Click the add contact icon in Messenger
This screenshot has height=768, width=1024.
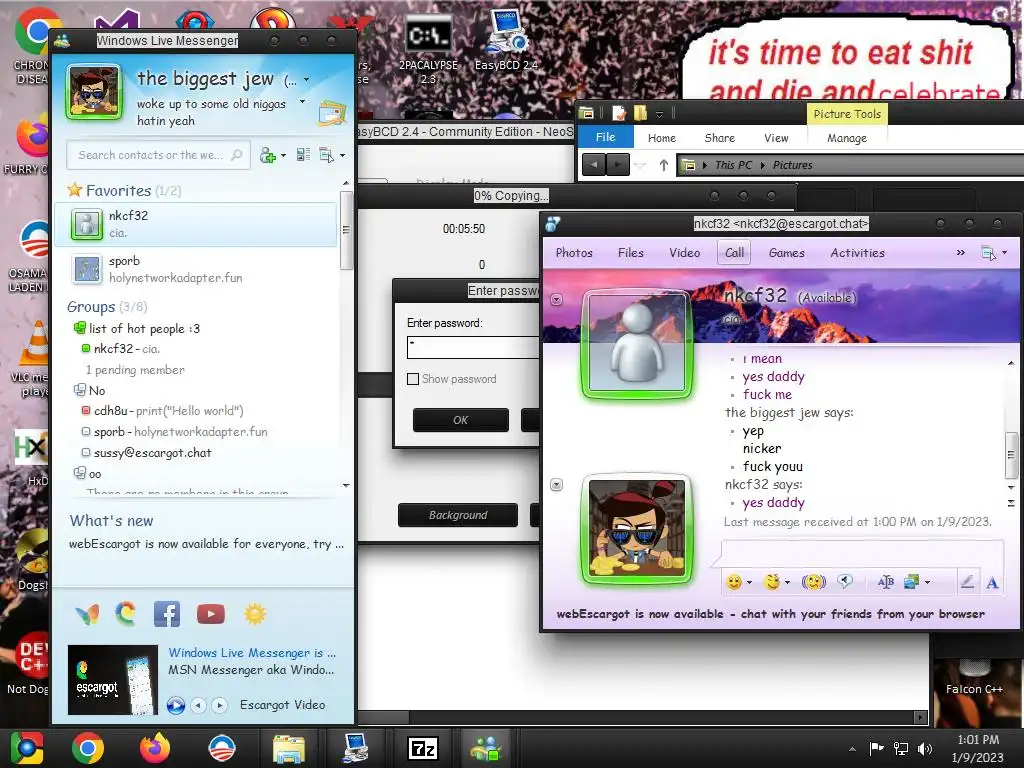pos(268,155)
